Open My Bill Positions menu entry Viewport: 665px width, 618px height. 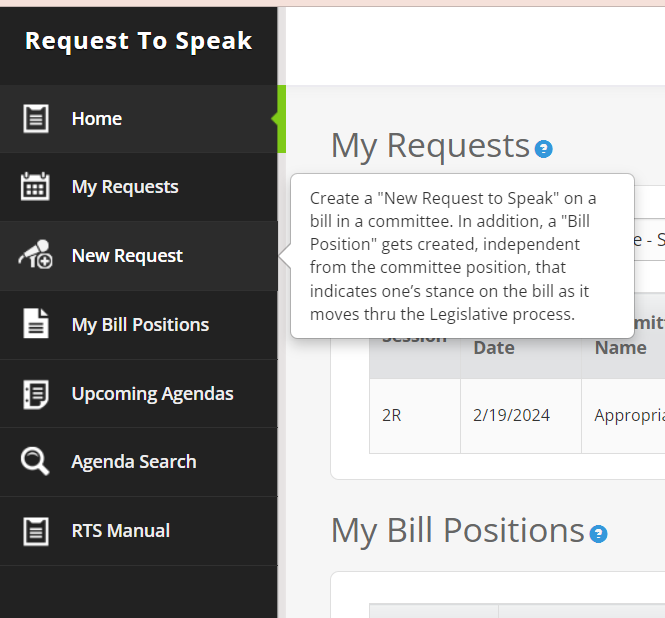click(x=139, y=325)
